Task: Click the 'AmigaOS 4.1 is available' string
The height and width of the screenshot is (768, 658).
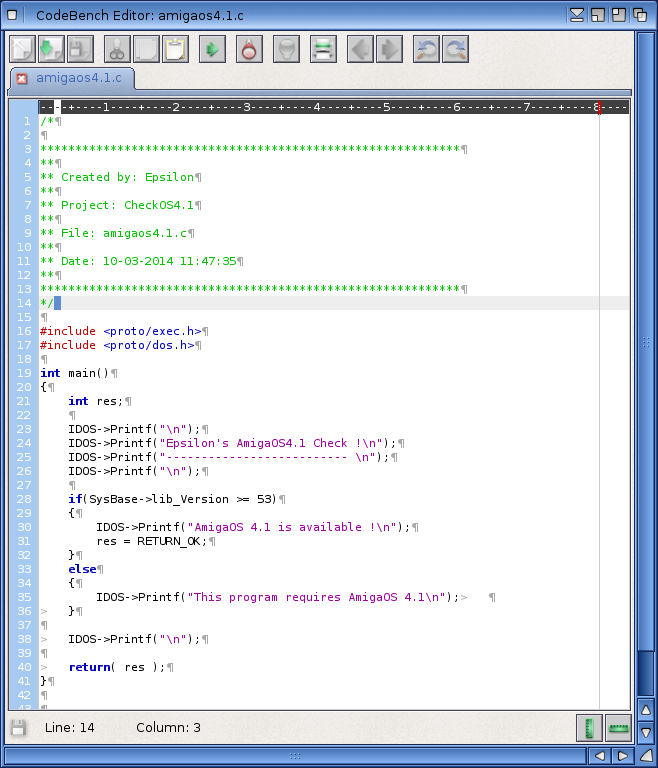Action: click(x=292, y=527)
